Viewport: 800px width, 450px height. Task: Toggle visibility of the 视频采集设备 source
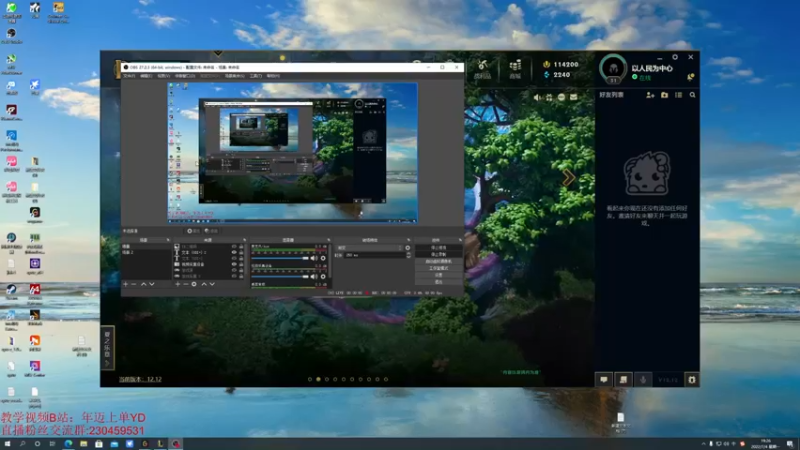click(234, 264)
